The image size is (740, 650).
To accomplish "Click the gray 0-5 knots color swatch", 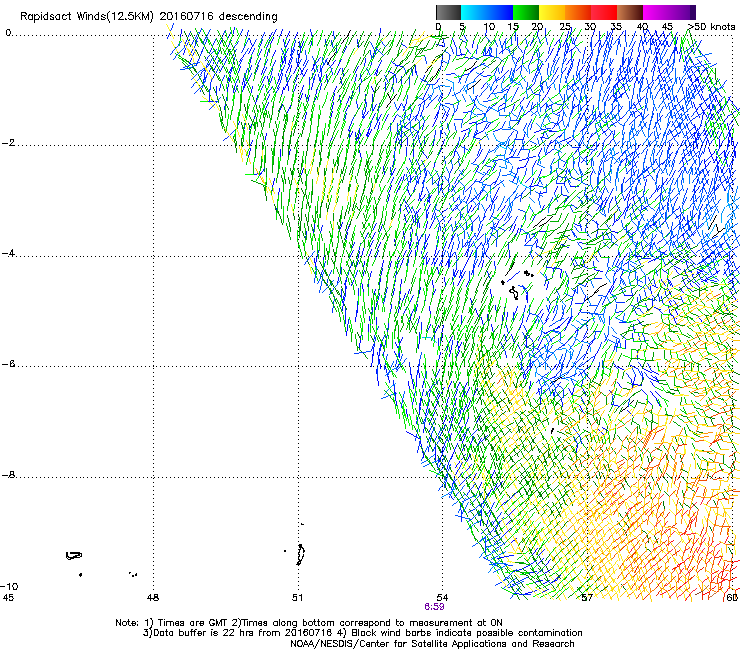I will pos(448,12).
